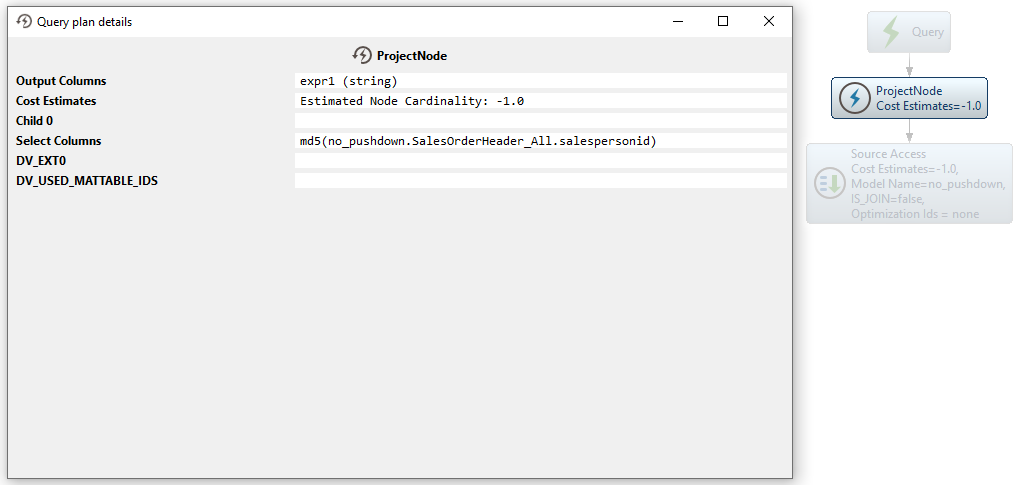
Task: Minimize the Query plan details window
Action: pyautogui.click(x=678, y=21)
